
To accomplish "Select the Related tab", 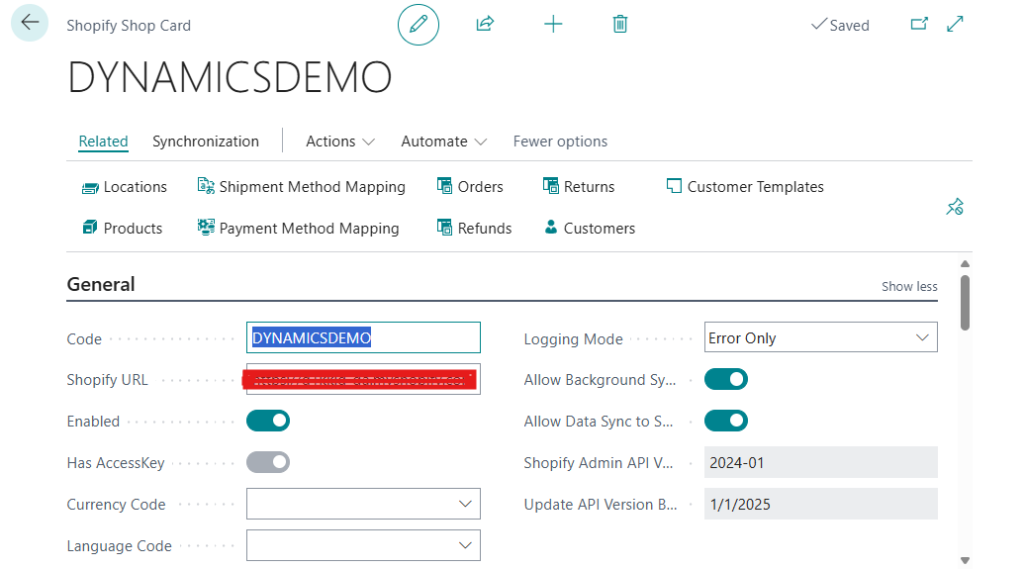I will [103, 142].
